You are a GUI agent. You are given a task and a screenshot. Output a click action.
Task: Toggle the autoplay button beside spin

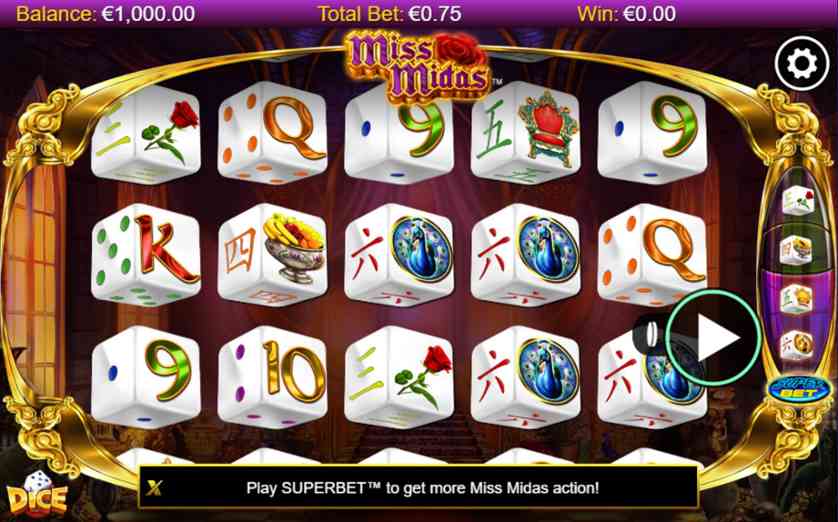point(650,335)
